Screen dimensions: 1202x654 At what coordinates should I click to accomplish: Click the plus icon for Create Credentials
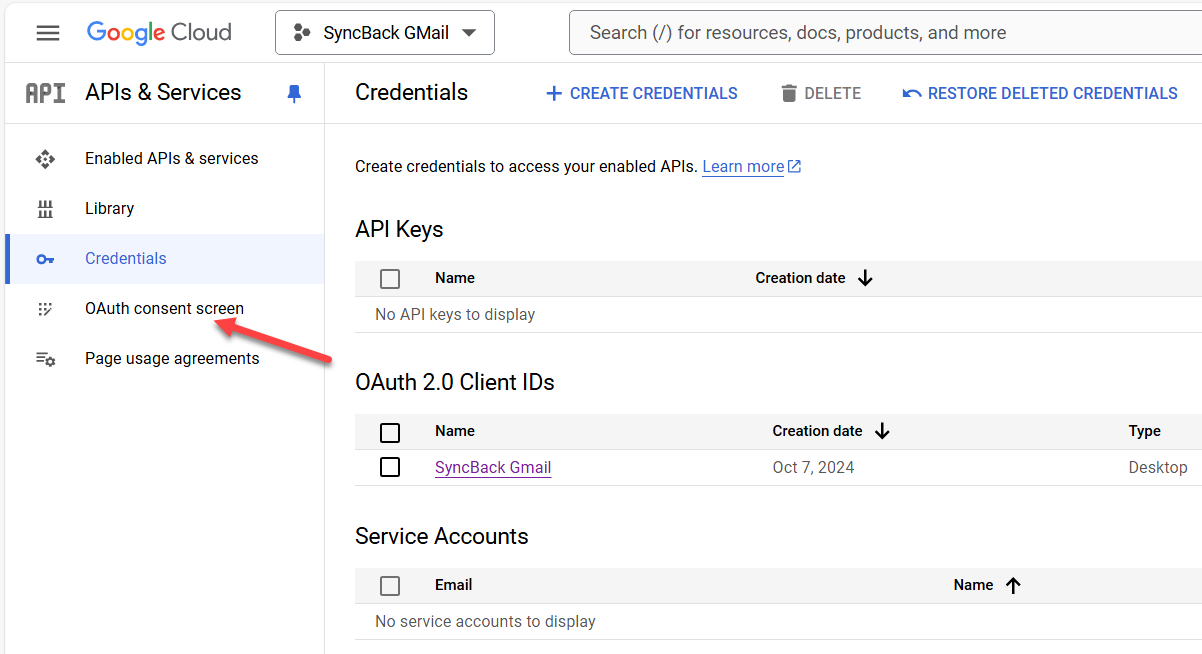point(554,93)
